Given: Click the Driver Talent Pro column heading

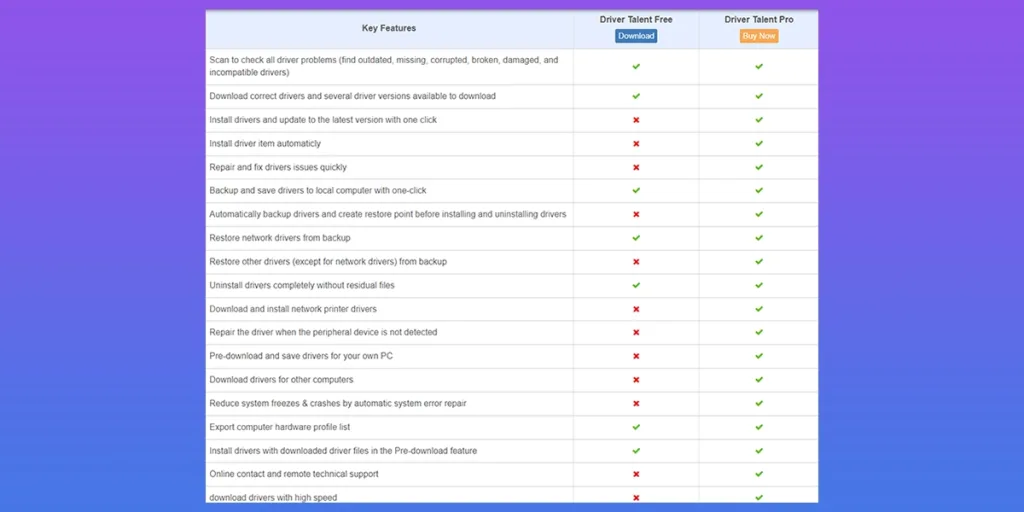Looking at the screenshot, I should pos(759,19).
